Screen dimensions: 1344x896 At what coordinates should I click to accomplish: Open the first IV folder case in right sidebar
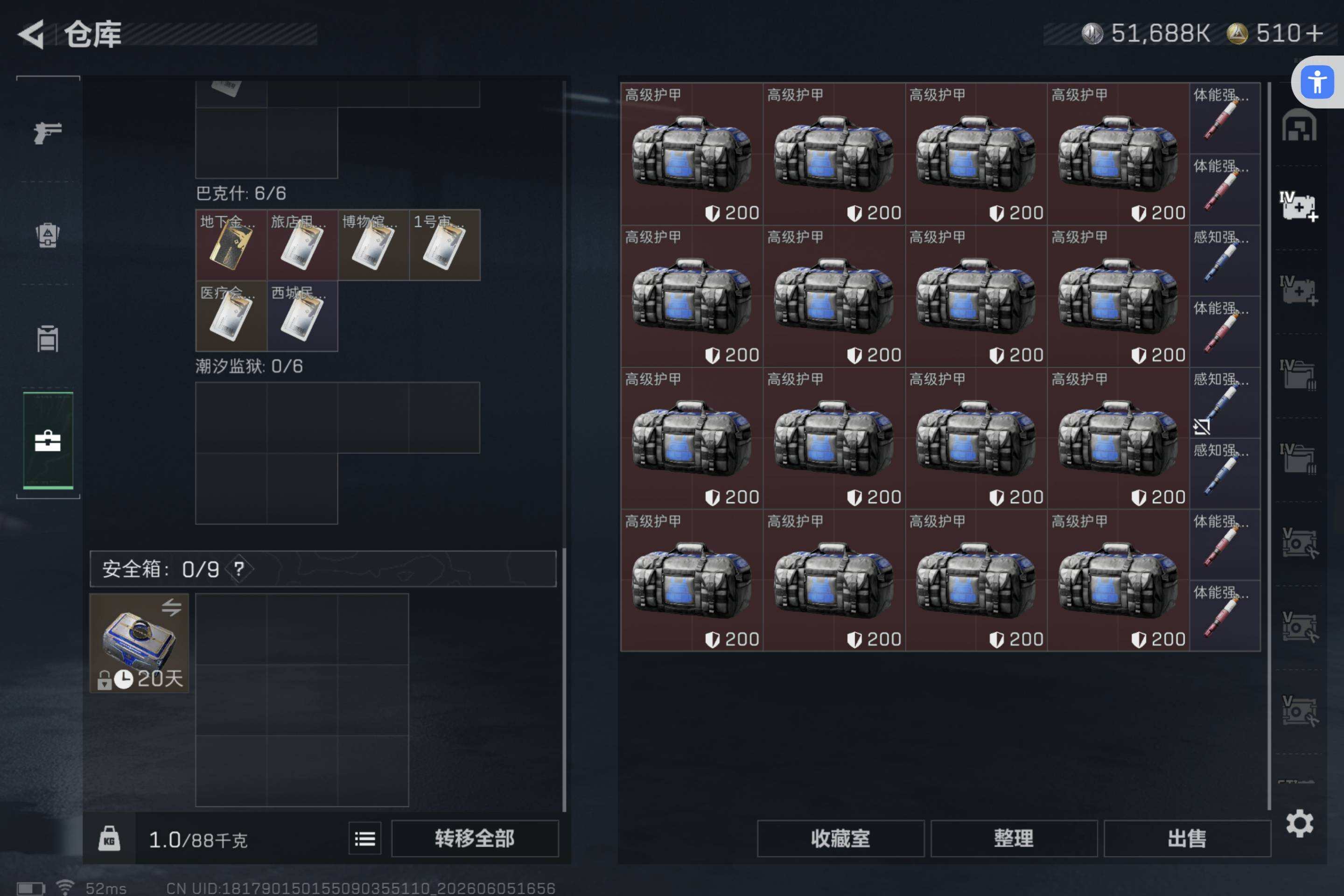coord(1298,375)
